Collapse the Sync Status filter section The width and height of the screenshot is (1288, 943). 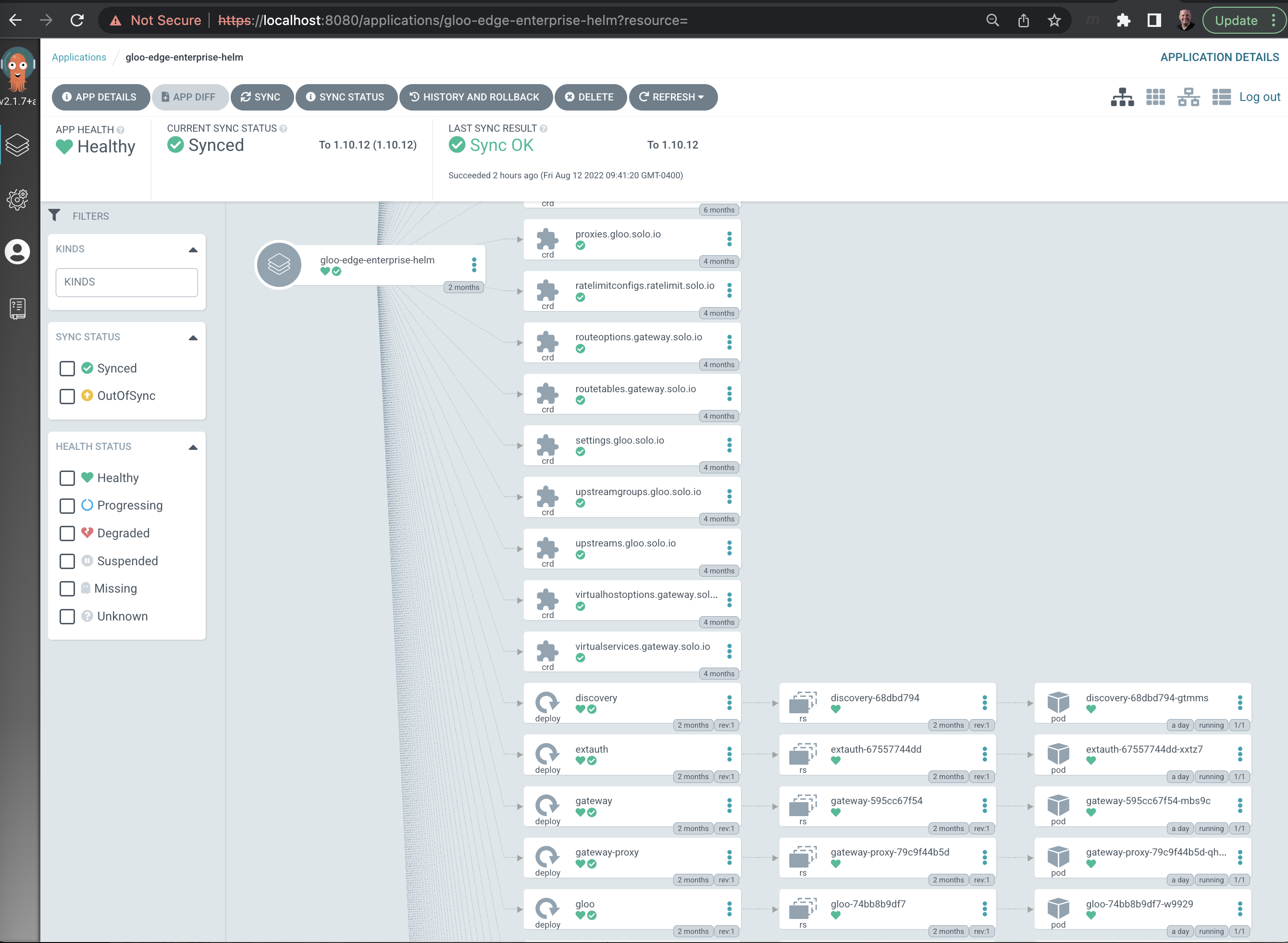[x=193, y=338]
